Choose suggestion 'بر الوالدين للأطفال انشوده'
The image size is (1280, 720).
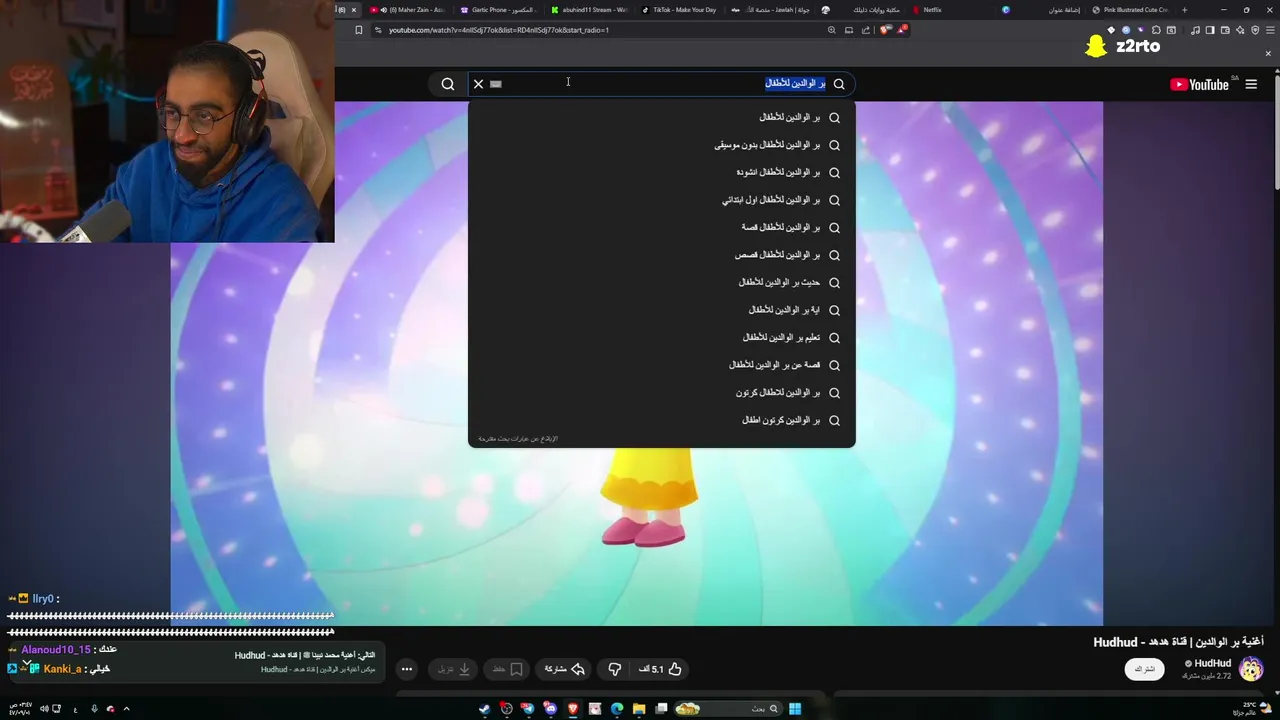[x=662, y=172]
